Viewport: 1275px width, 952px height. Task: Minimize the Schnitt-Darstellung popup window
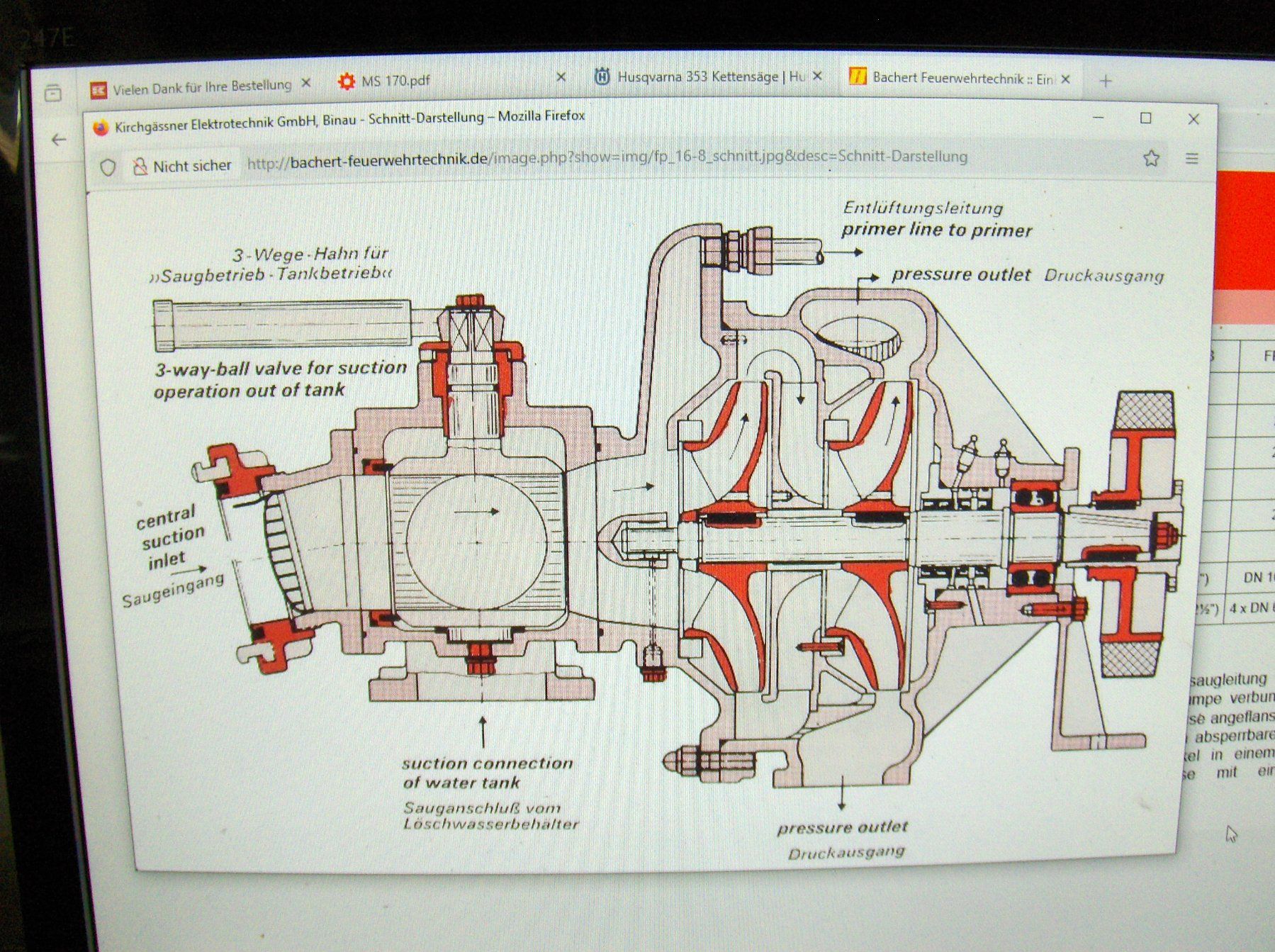1099,118
